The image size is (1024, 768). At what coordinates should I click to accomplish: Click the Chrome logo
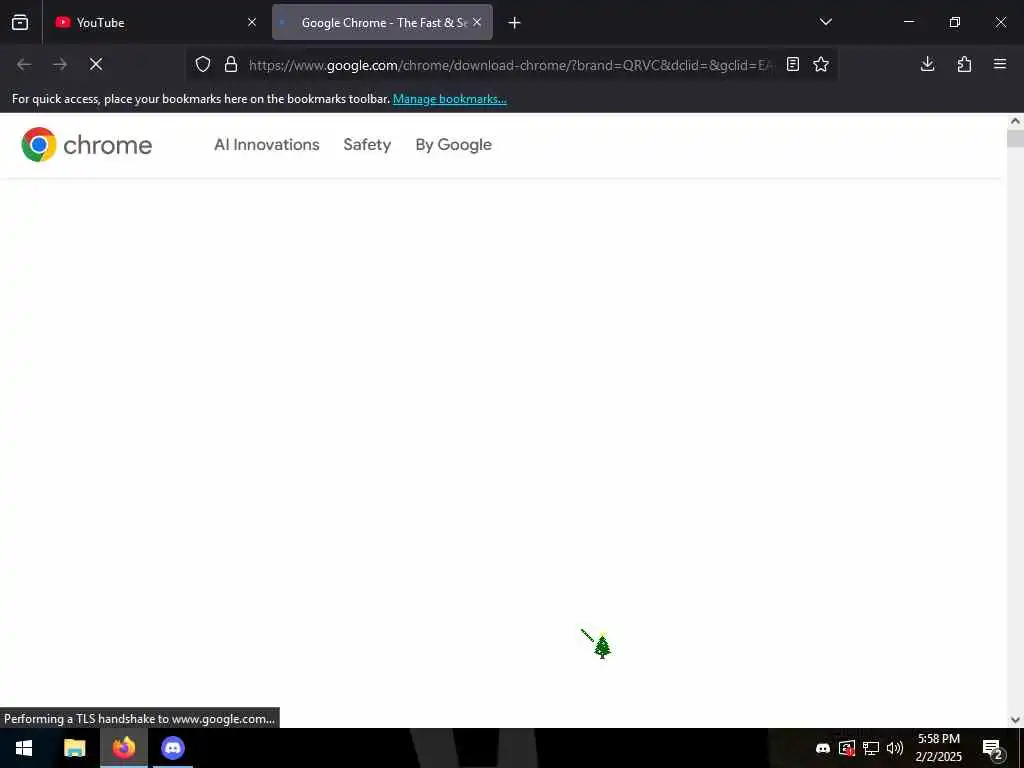coord(86,144)
